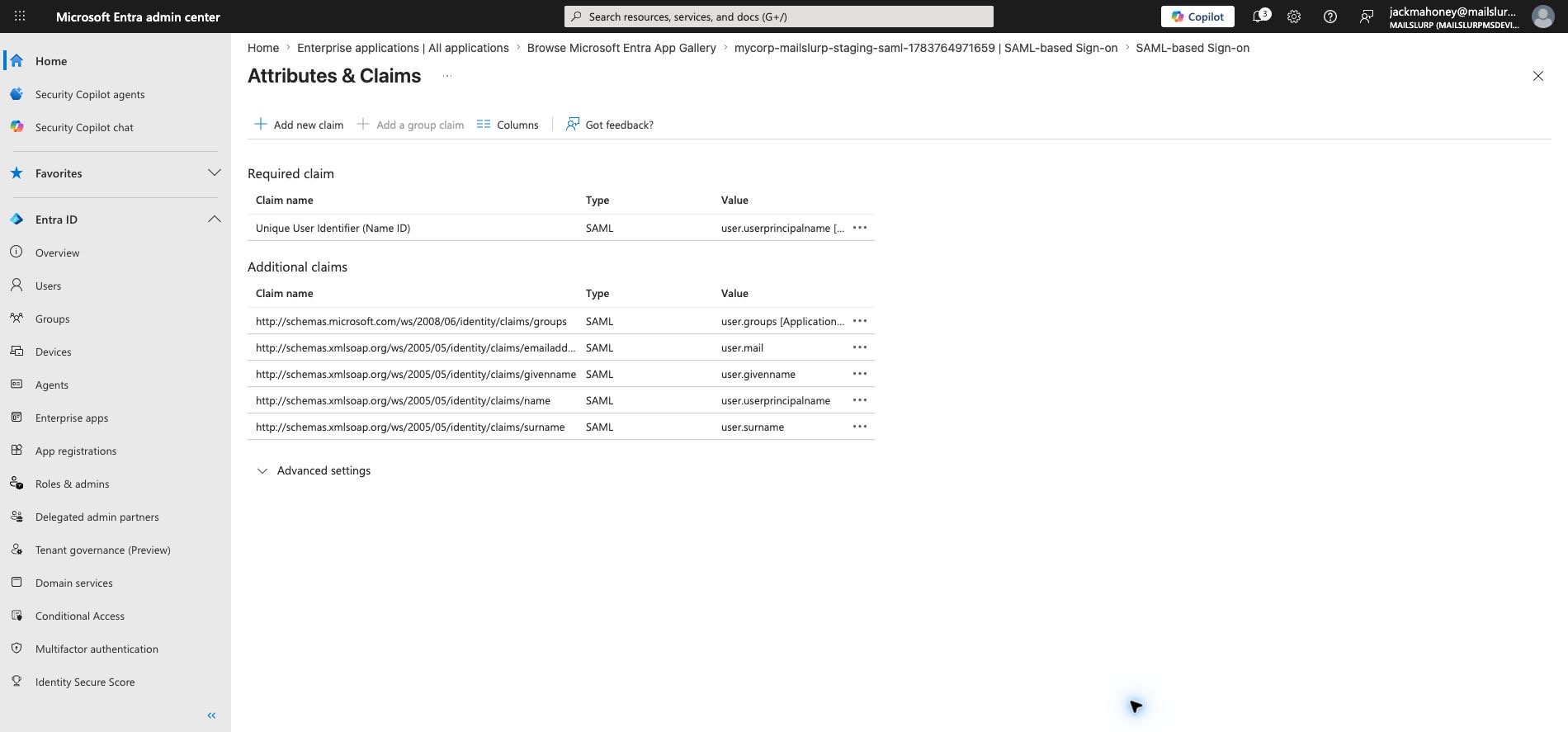
Task: Go to Enterprise applications | All applications breadcrumb
Action: (403, 48)
